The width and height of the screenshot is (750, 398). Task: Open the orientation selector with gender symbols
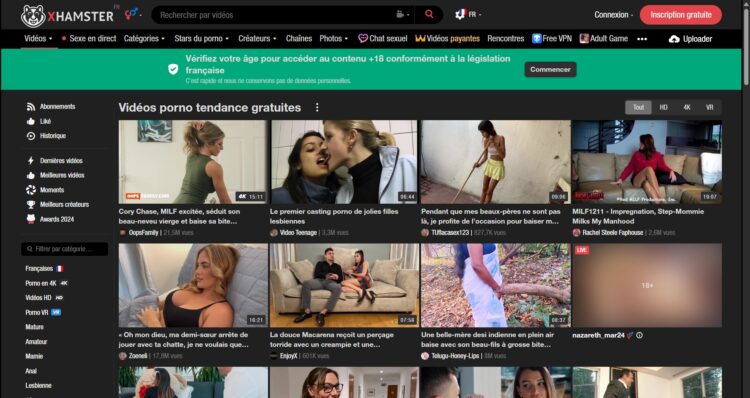coord(133,14)
